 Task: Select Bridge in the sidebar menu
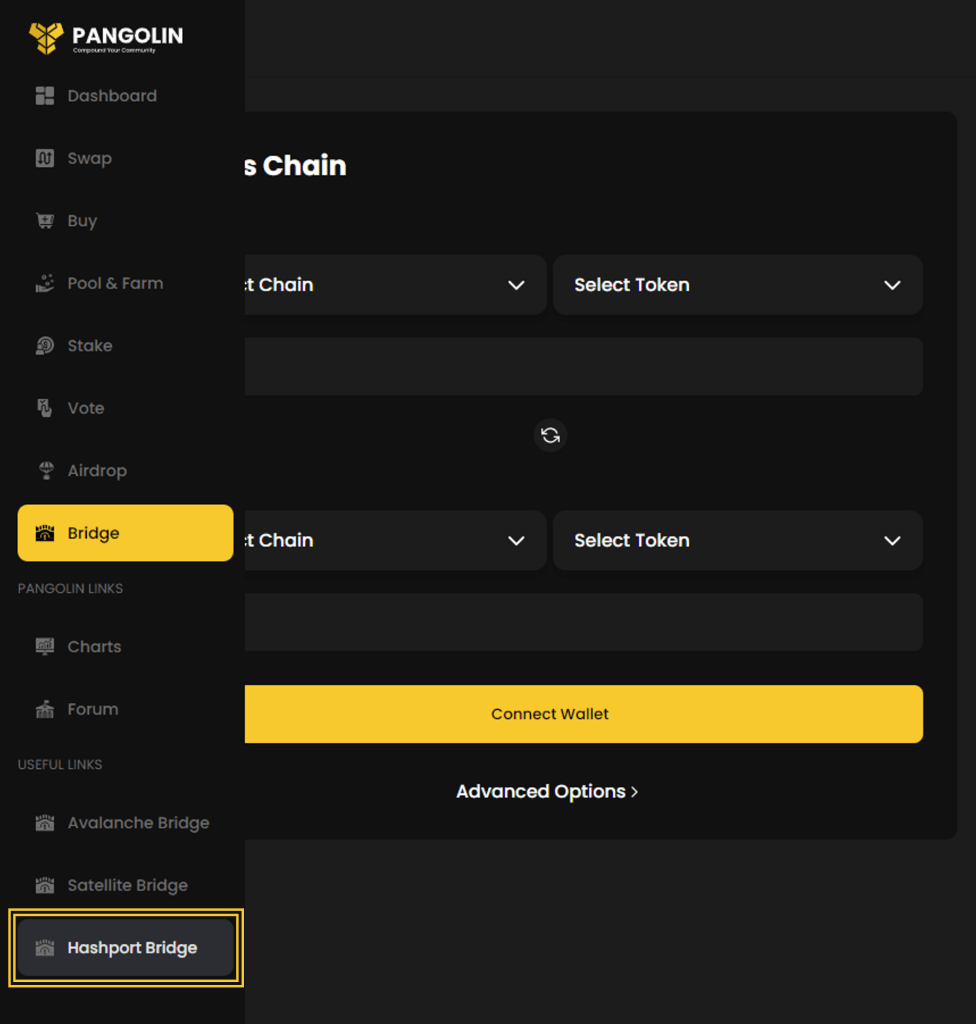125,533
